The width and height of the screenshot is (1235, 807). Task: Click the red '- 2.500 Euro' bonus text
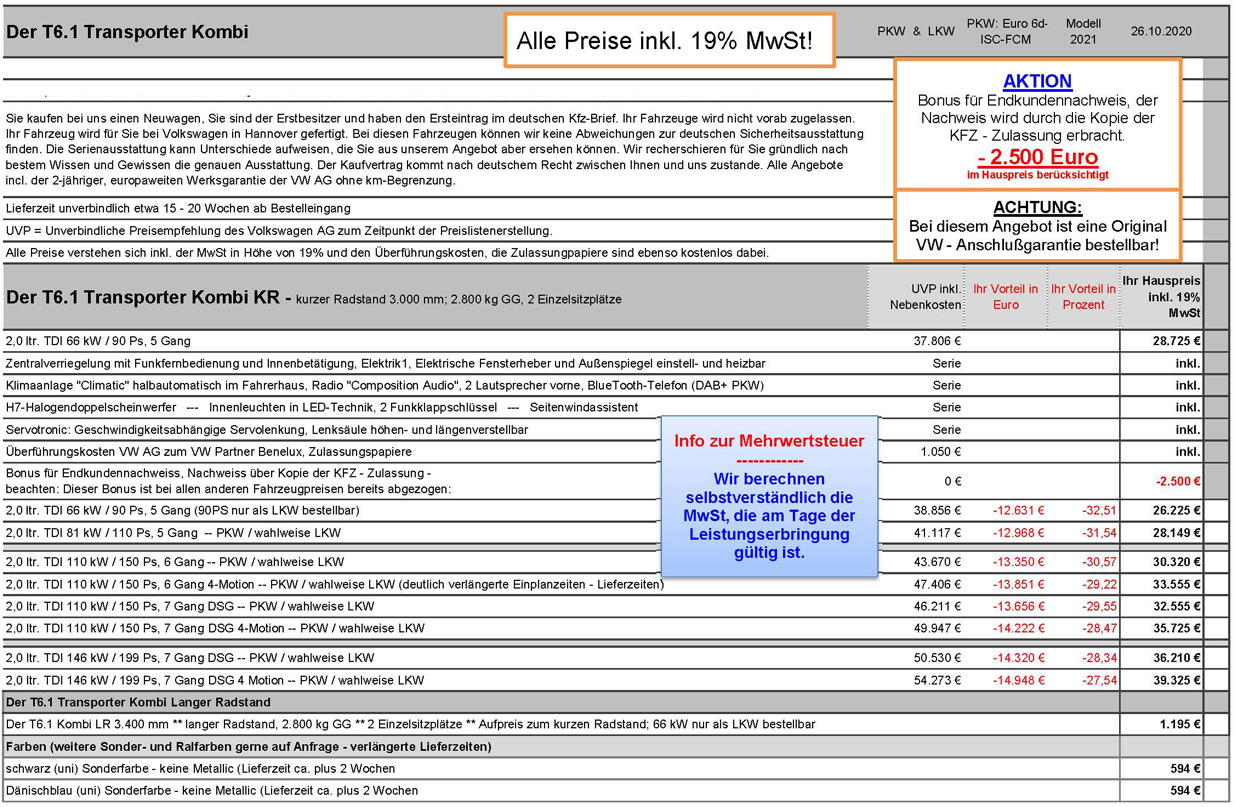pyautogui.click(x=1037, y=157)
